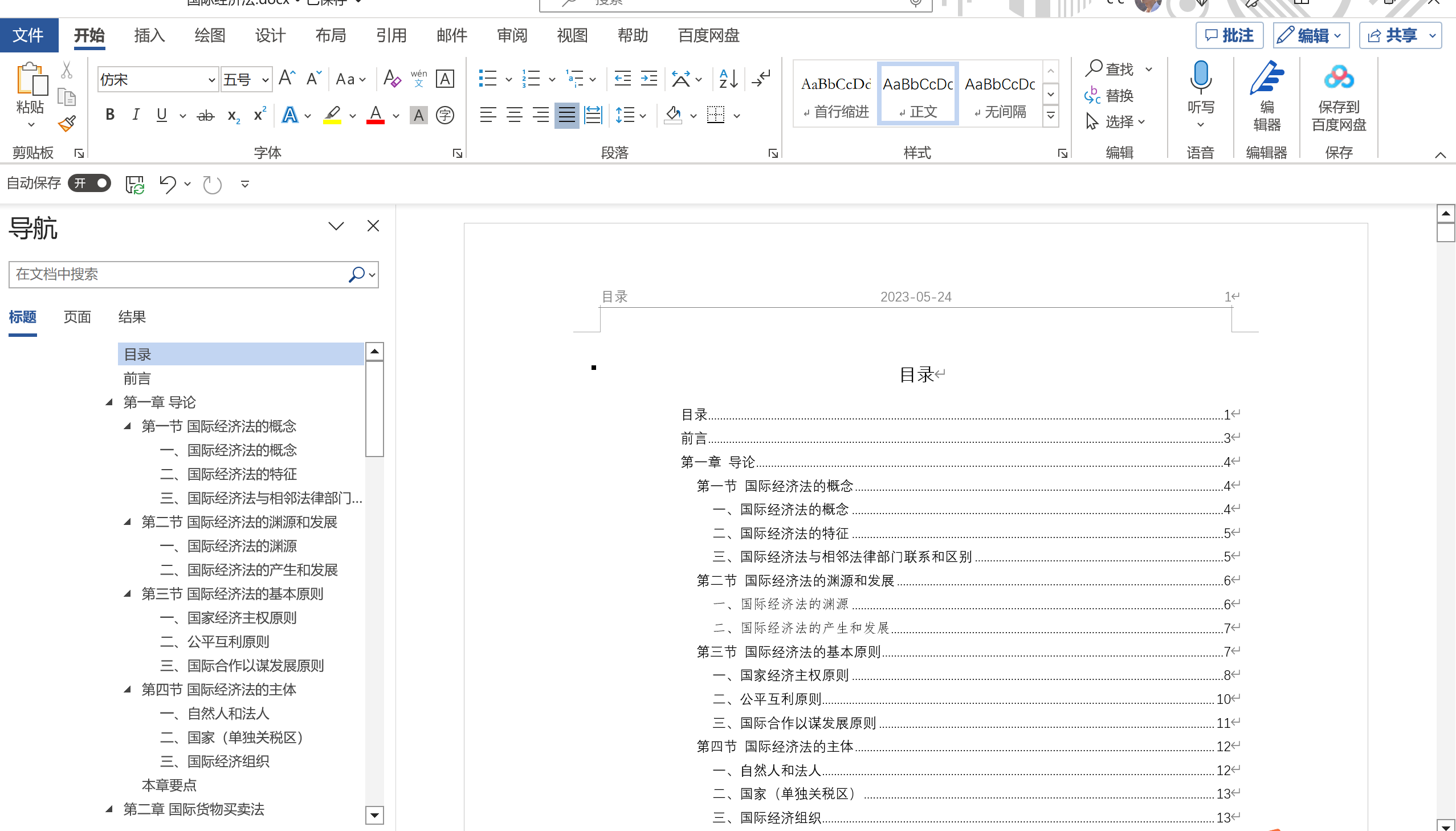The image size is (1456, 831).
Task: Collapse 第一章 导论 in navigation tree
Action: pos(109,402)
